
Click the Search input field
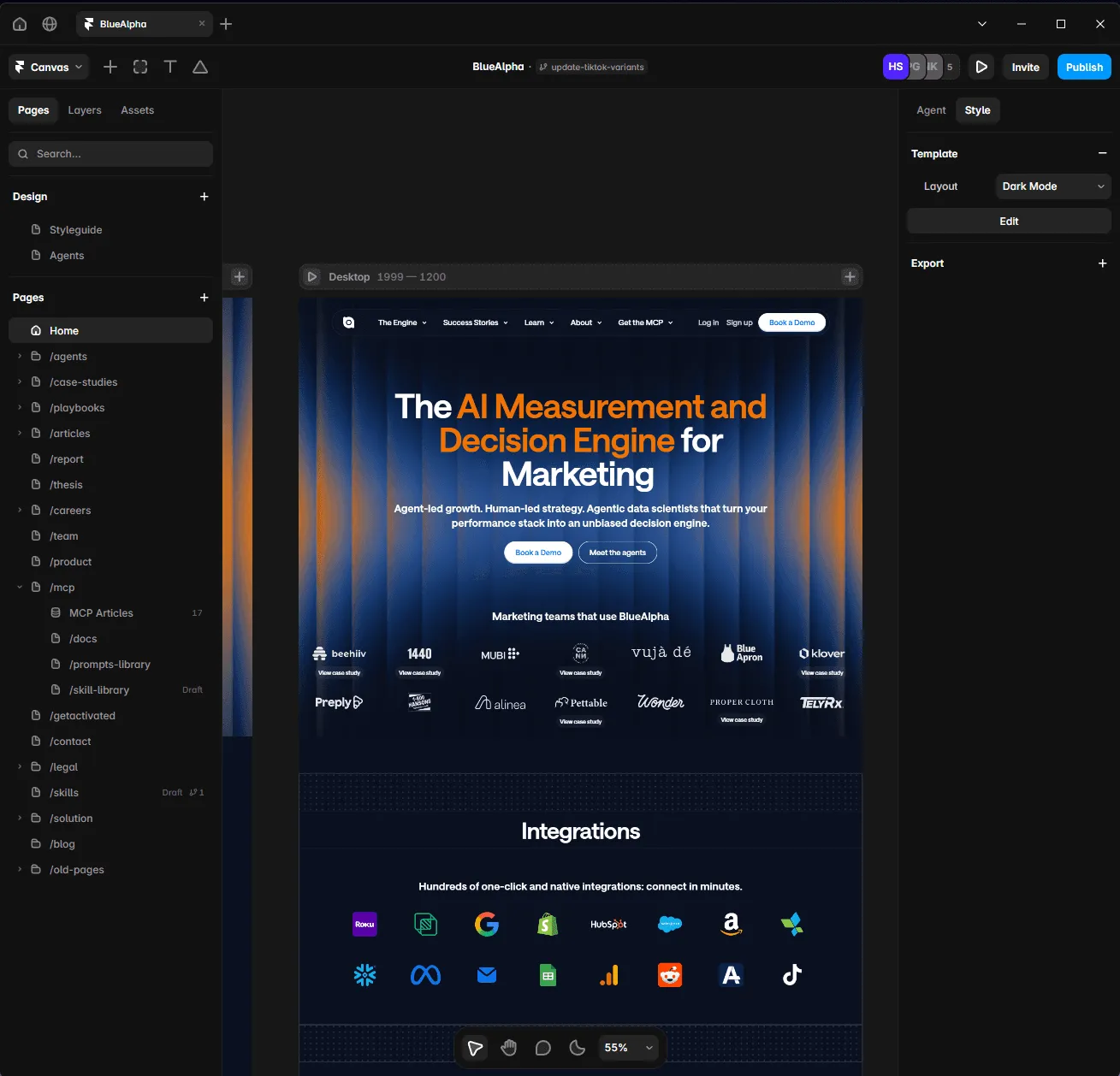pos(110,154)
